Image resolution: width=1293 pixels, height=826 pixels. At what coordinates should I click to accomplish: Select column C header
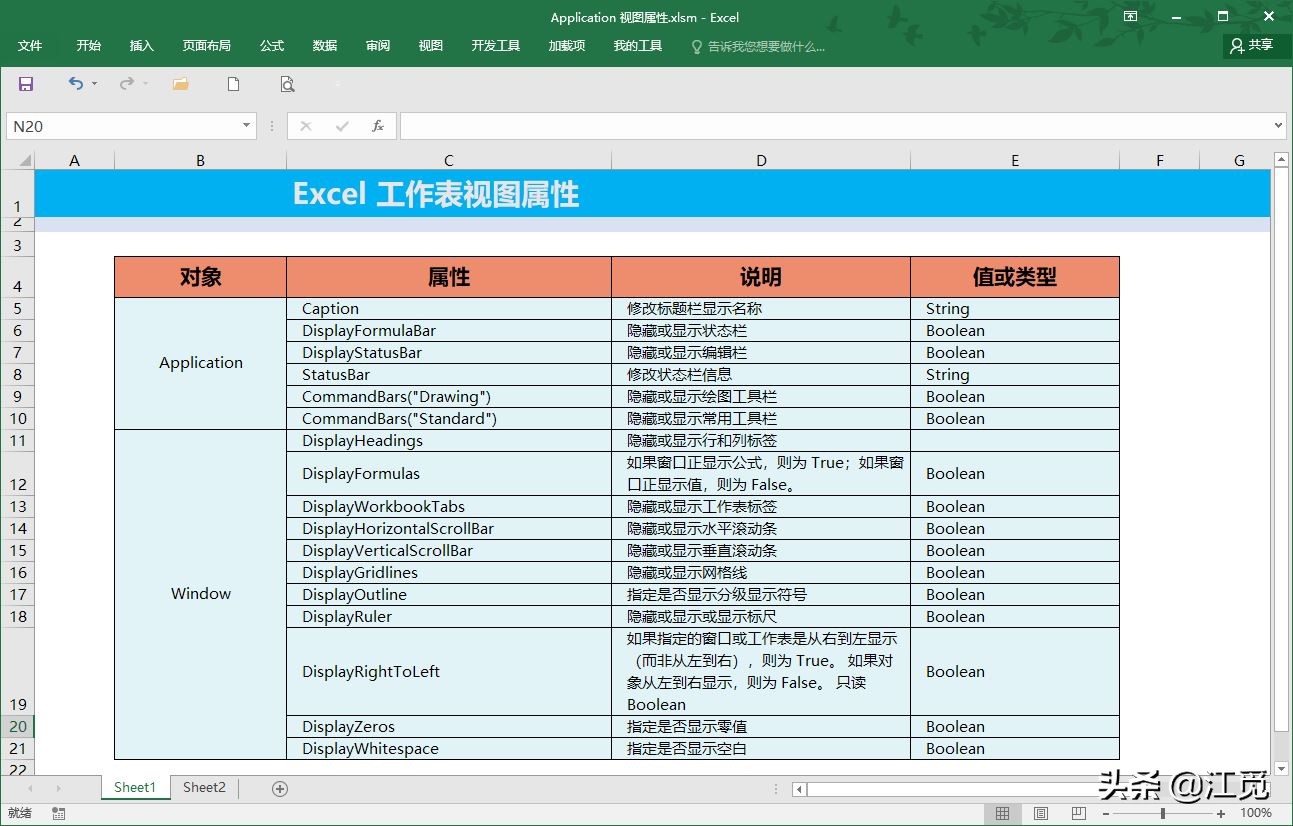coord(449,160)
